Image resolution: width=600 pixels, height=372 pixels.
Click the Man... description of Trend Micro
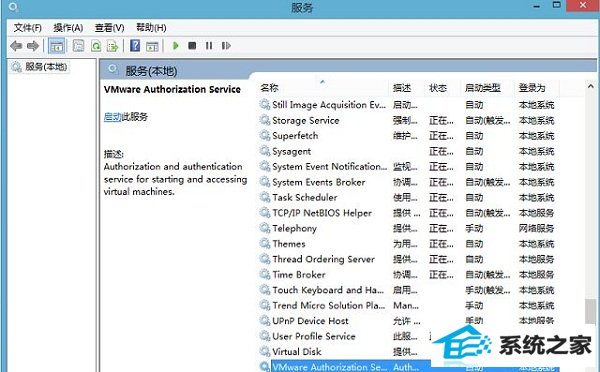406,305
